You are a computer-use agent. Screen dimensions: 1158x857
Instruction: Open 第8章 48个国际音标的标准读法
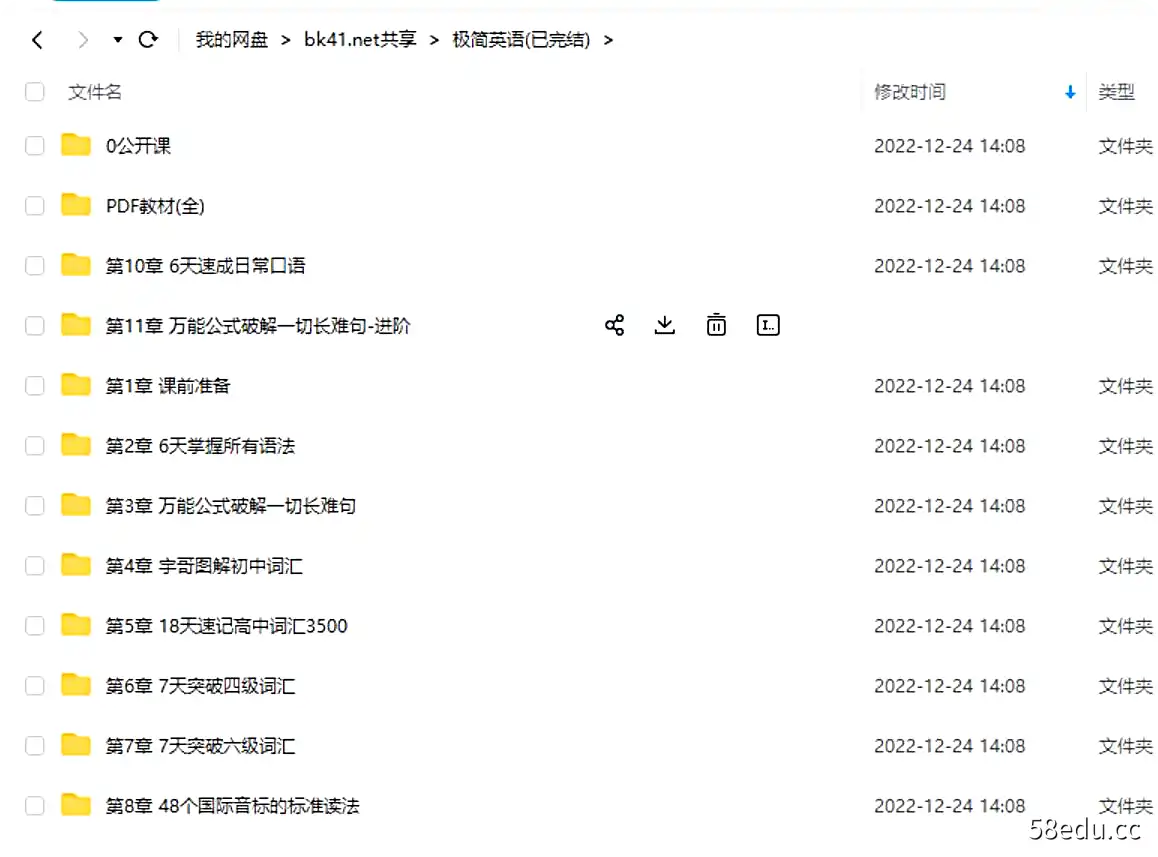click(x=233, y=806)
